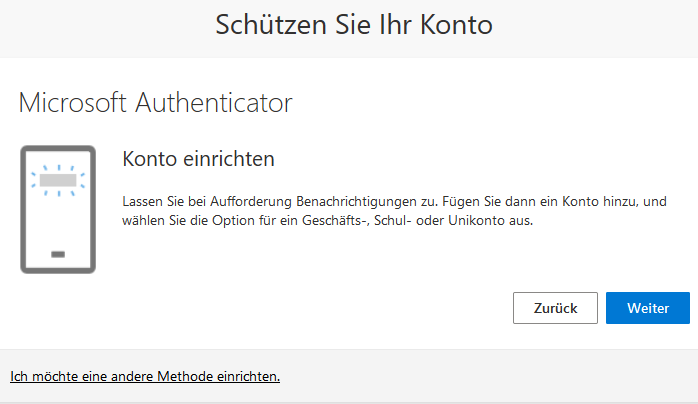Select the 'Schützen Sie Ihr Konto' page title
698x404 pixels.
click(x=354, y=24)
